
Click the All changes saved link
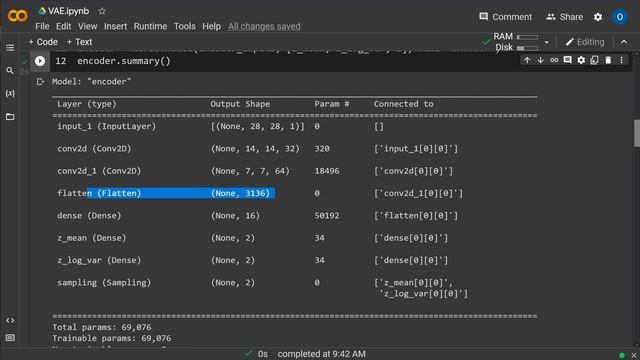point(264,27)
